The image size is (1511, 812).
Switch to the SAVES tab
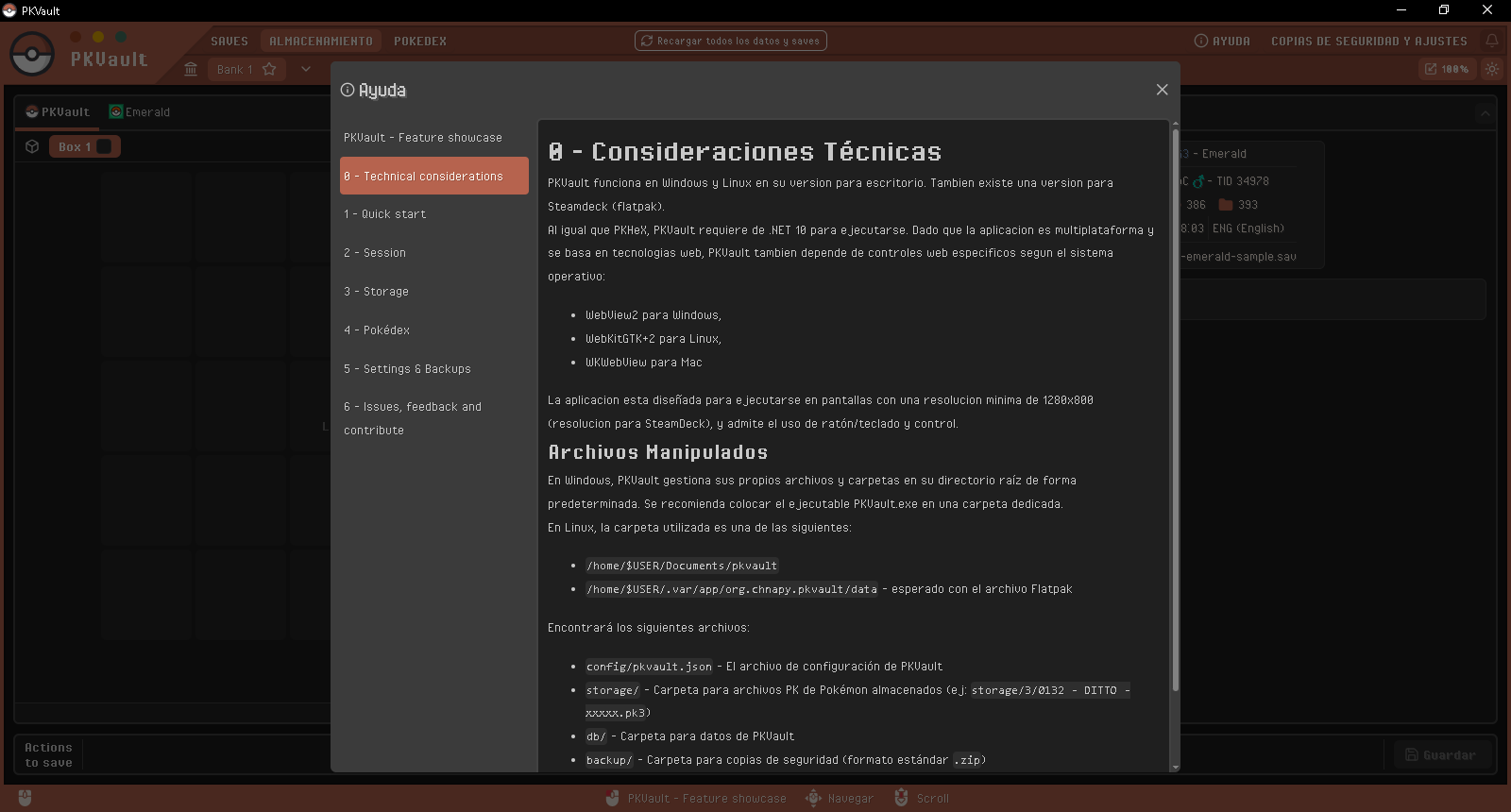[x=229, y=42]
